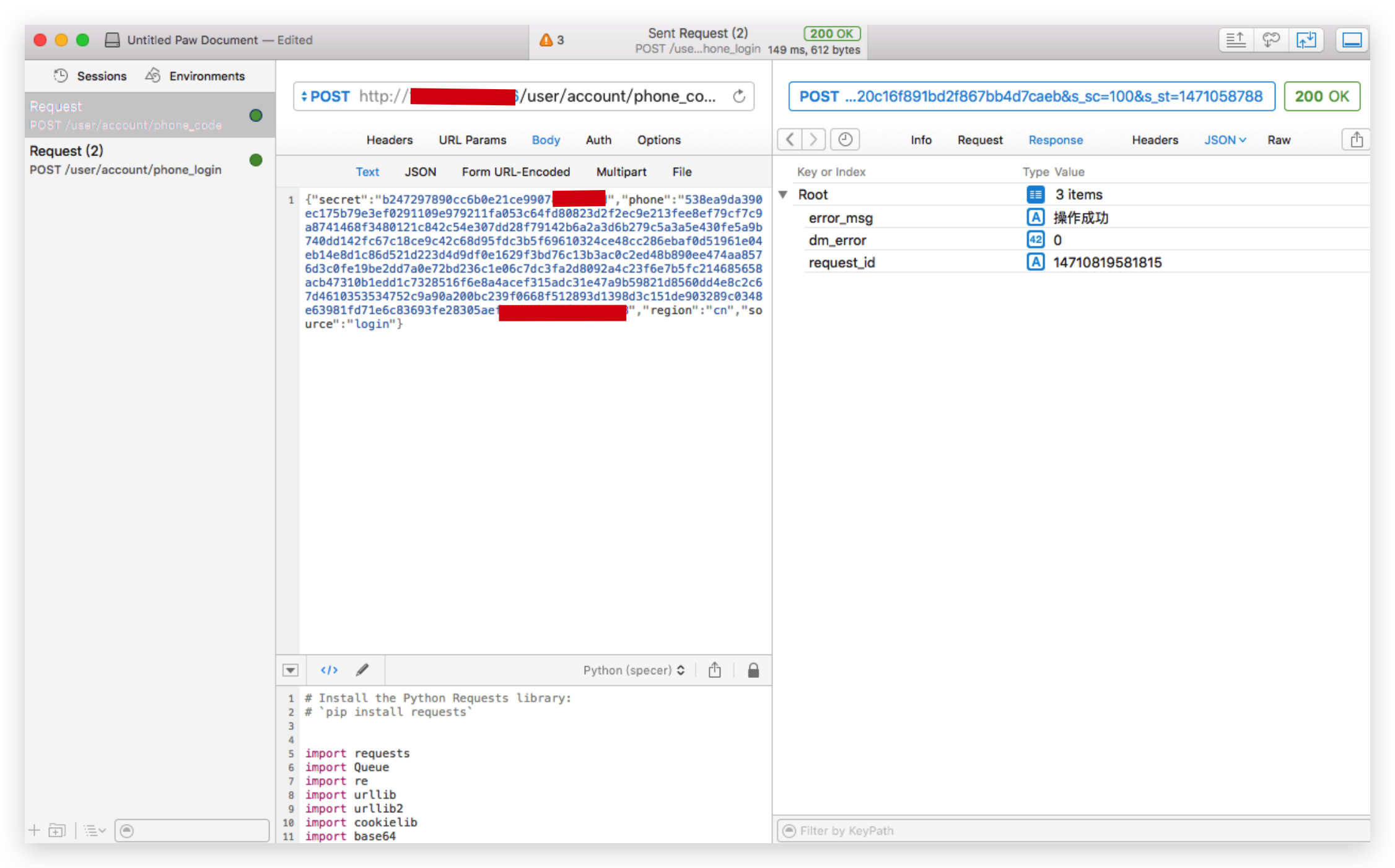This screenshot has height=868, width=1395.
Task: Switch to the Headers tab in request panel
Action: pyautogui.click(x=390, y=140)
